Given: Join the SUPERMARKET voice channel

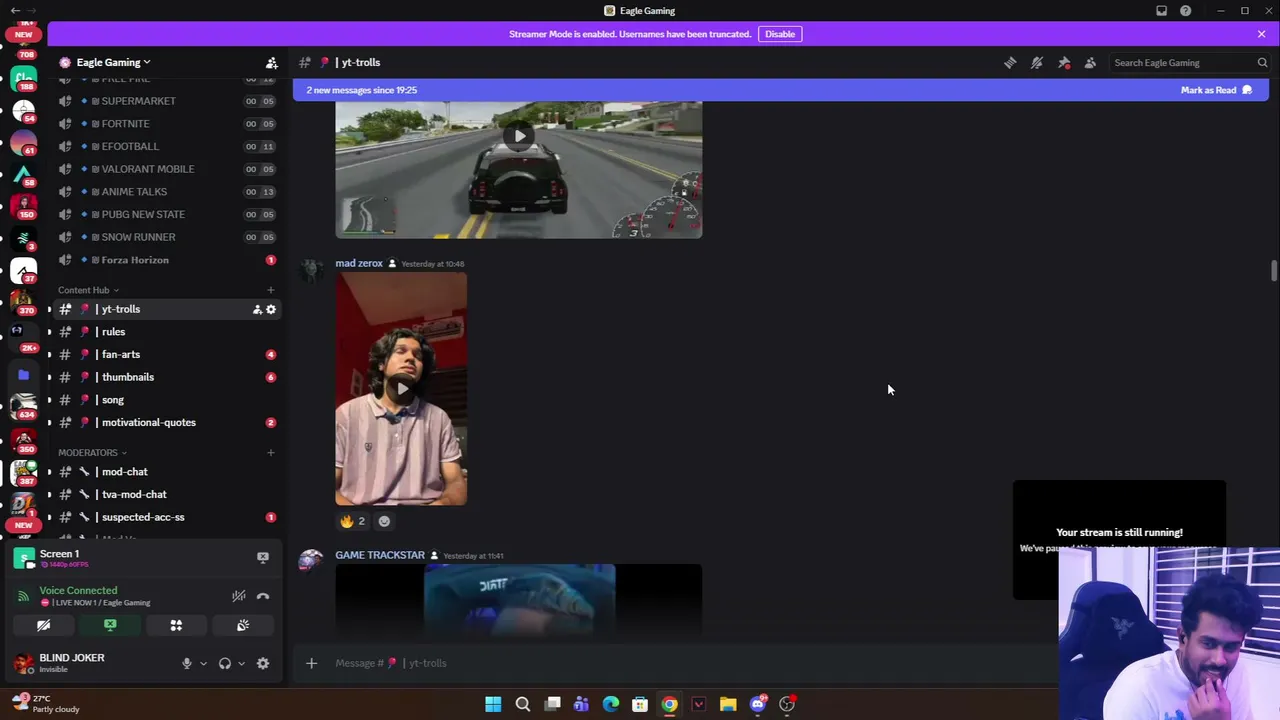Looking at the screenshot, I should tap(166, 101).
